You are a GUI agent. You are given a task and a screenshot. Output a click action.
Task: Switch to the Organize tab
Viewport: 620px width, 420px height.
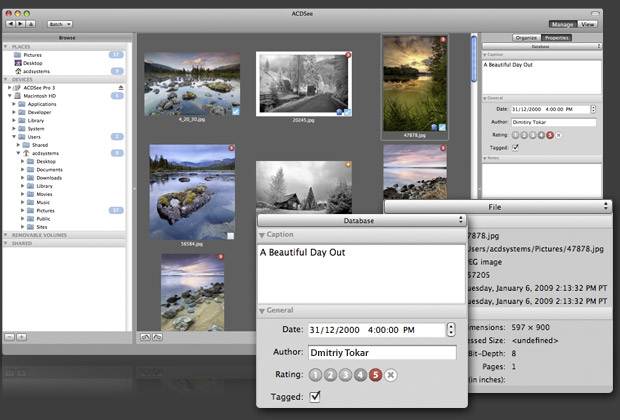click(526, 37)
